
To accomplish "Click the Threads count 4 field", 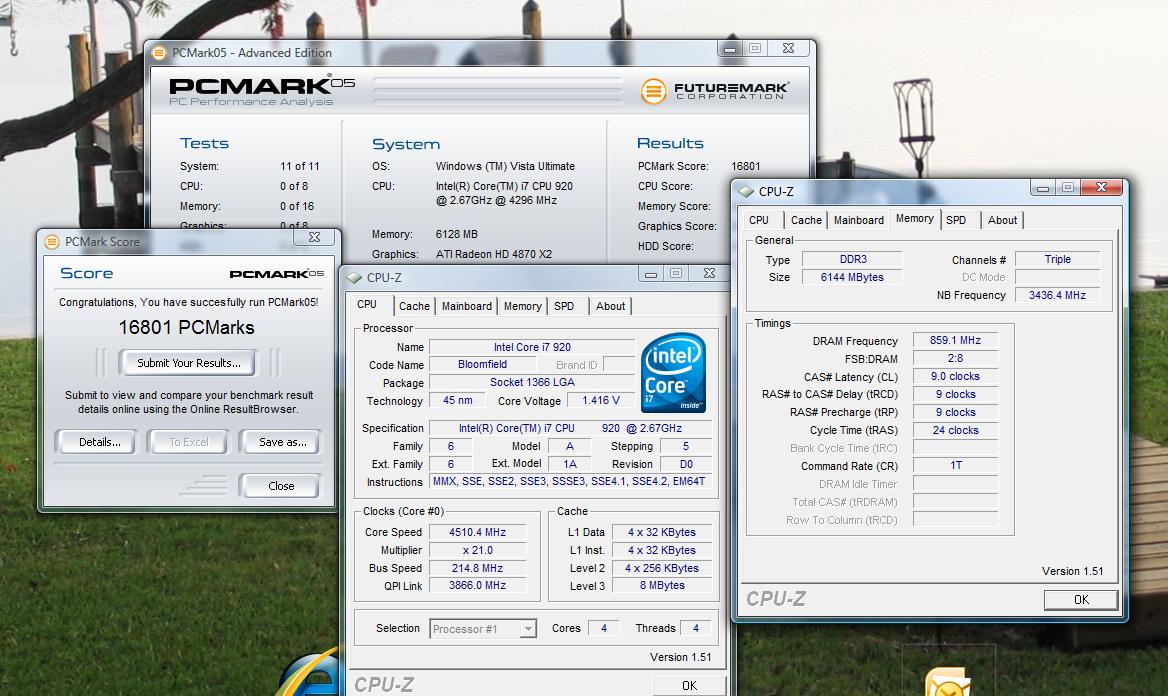I will pos(696,628).
